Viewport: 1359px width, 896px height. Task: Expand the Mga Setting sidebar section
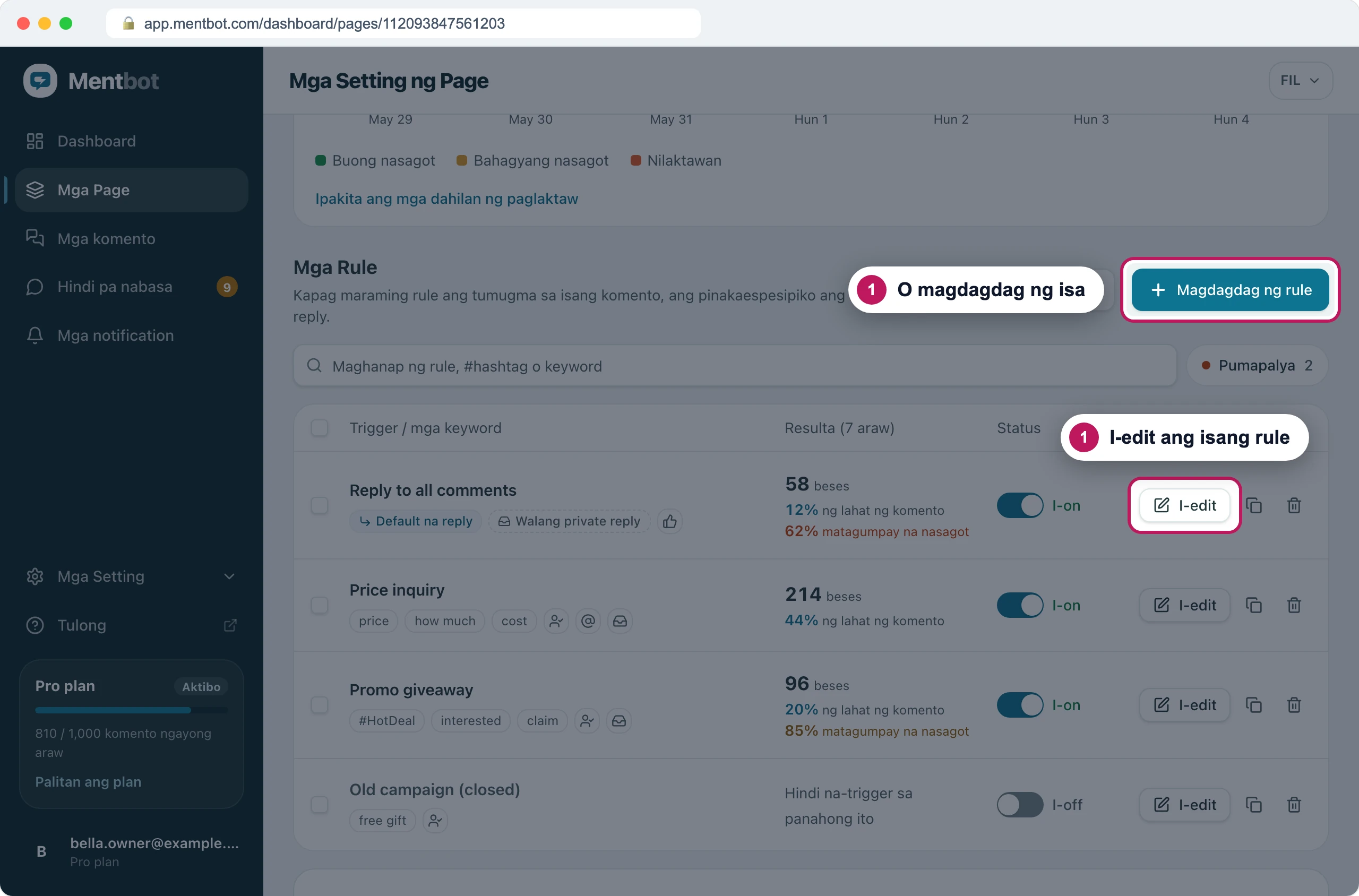pos(132,576)
